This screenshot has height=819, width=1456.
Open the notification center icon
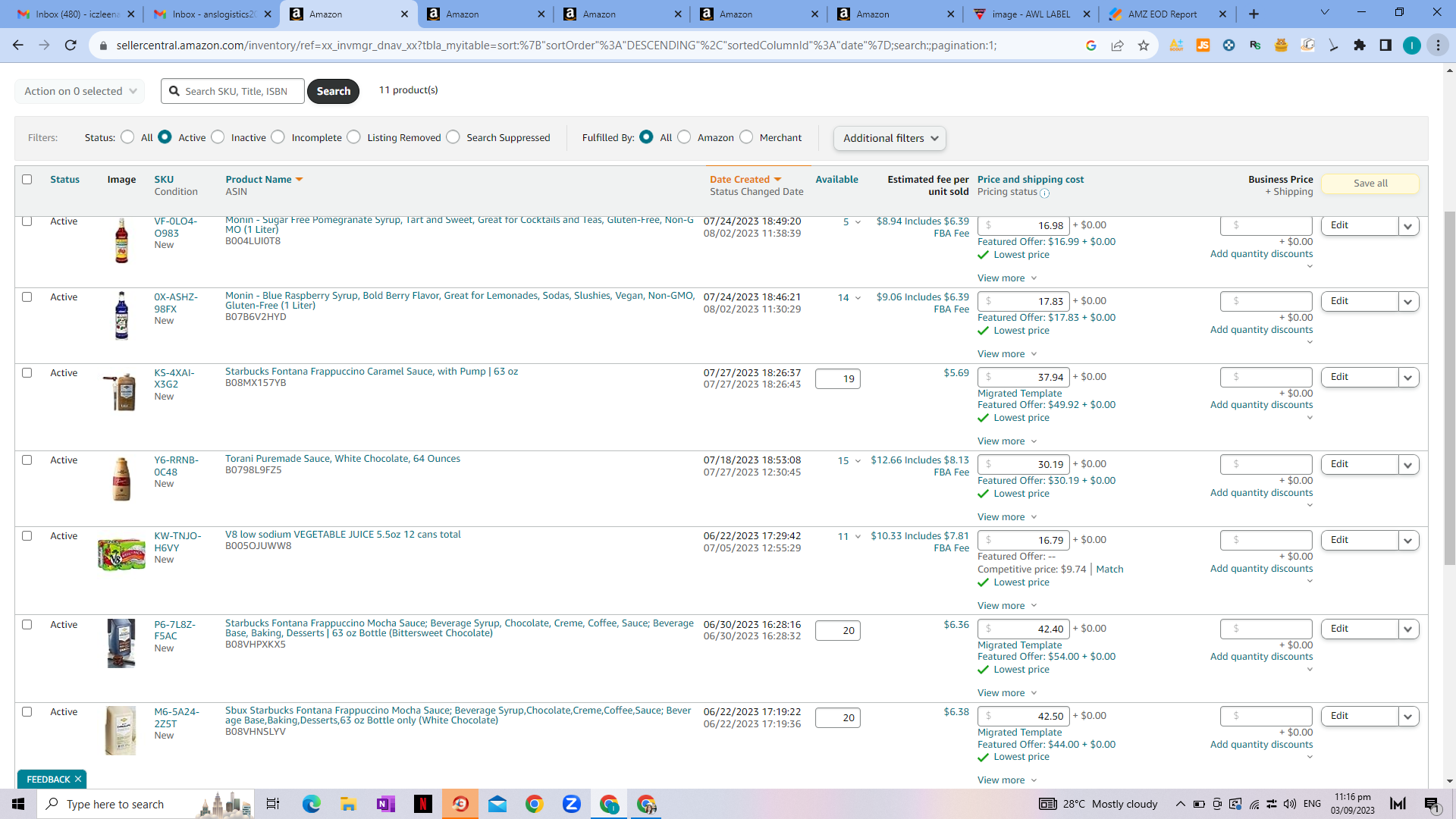(x=1432, y=804)
